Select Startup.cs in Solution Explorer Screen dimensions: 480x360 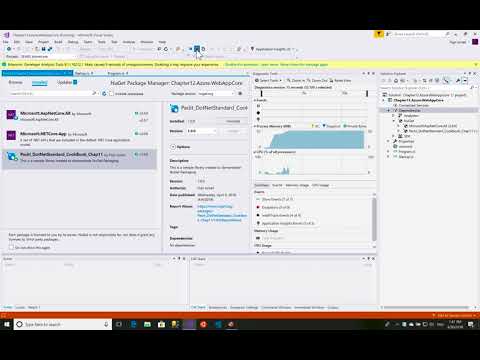[406, 157]
